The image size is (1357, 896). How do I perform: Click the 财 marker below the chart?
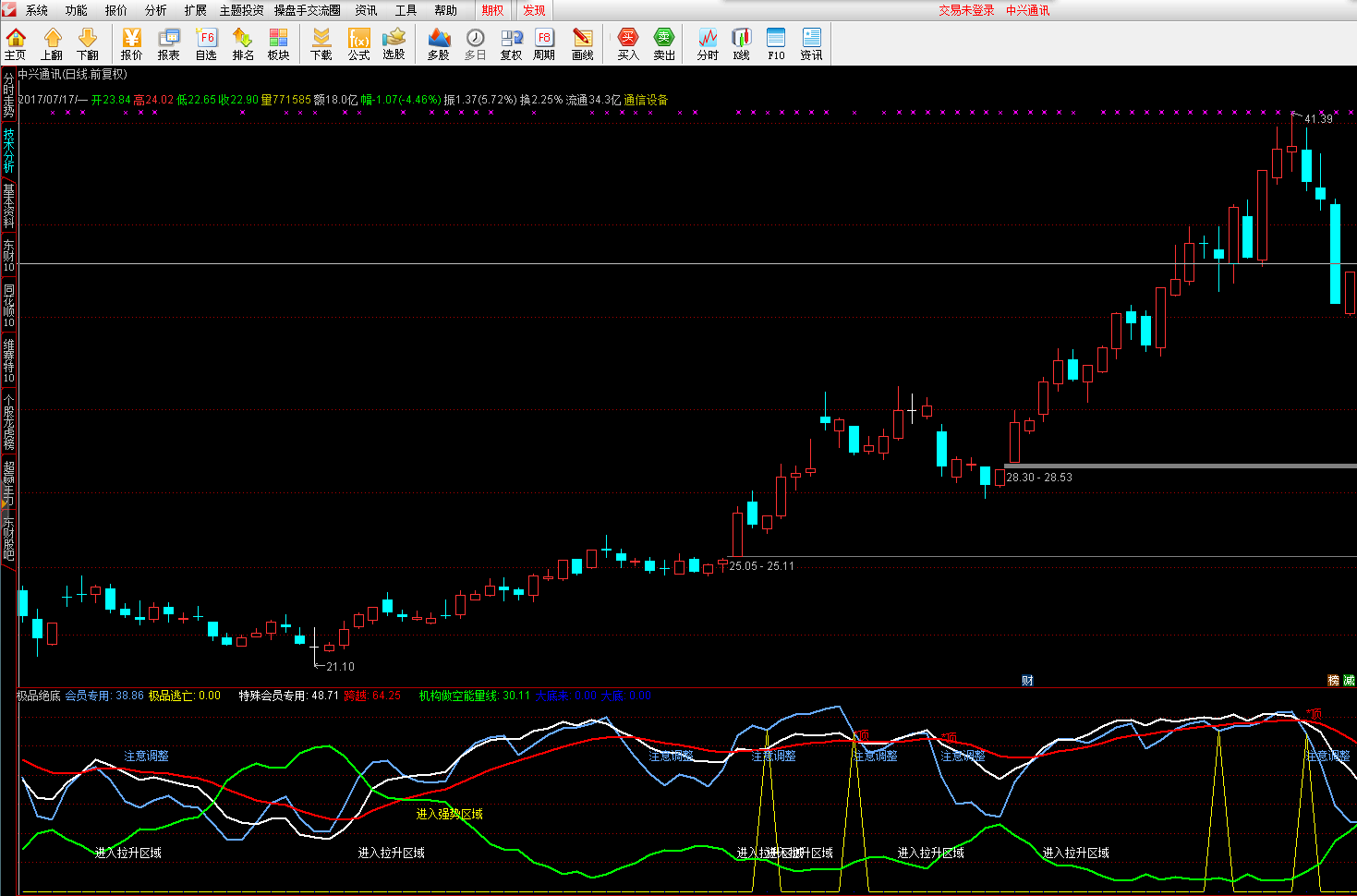coord(1027,680)
